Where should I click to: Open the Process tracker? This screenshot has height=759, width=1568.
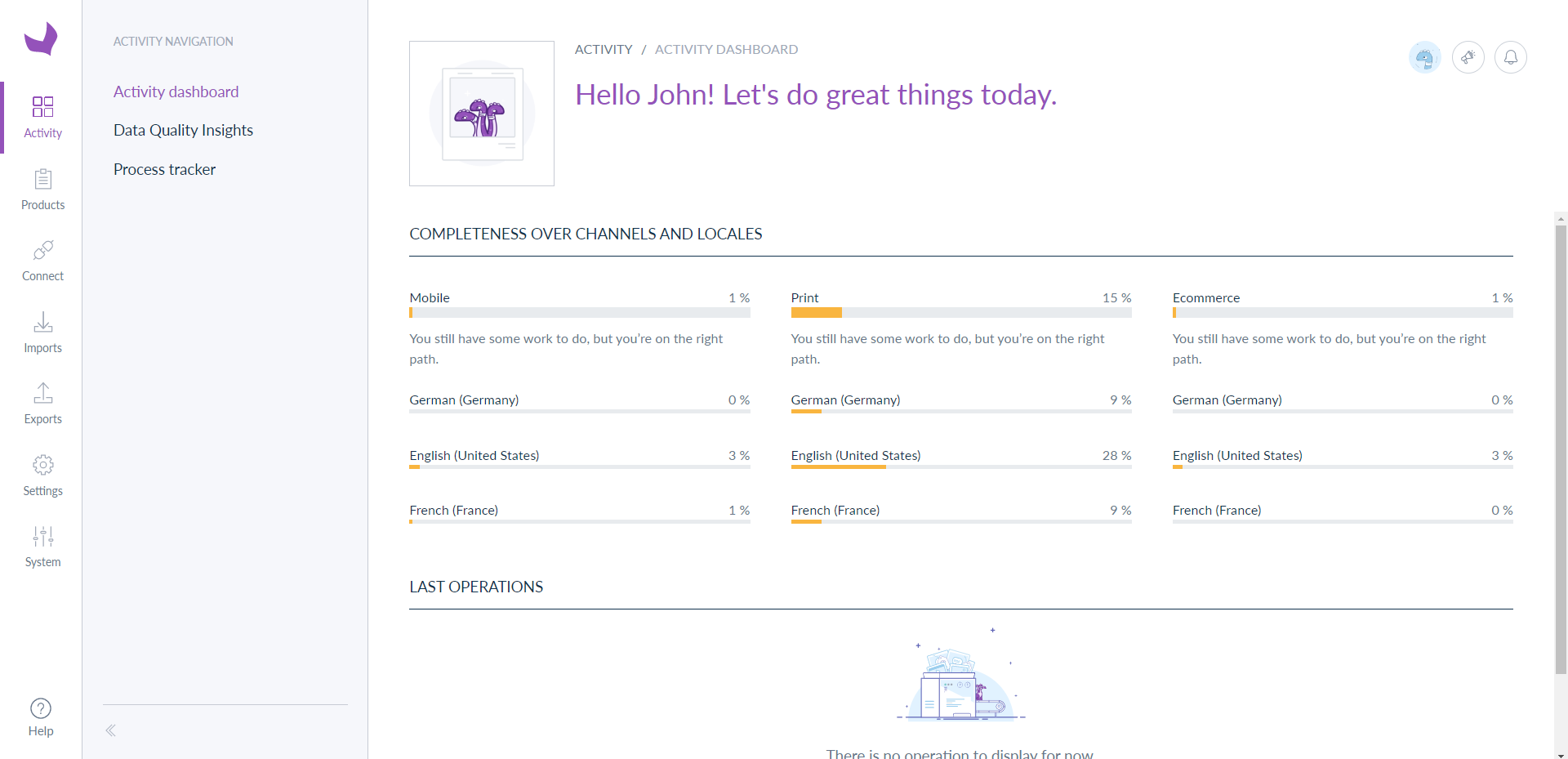(164, 169)
